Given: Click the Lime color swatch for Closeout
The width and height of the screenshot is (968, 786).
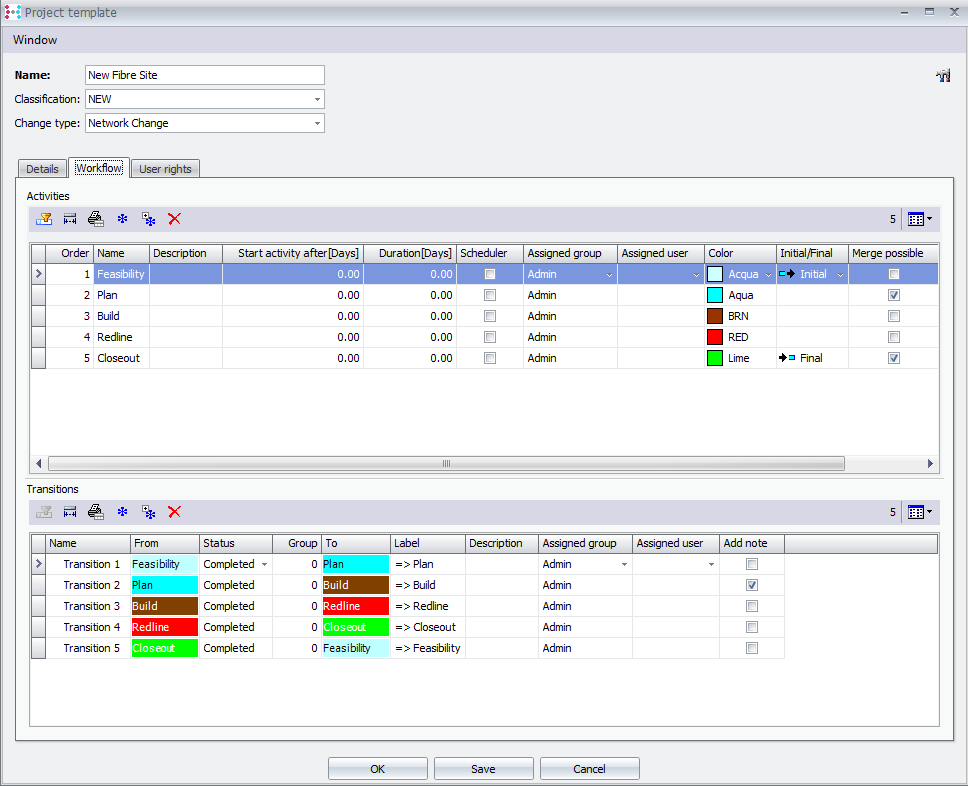Looking at the screenshot, I should [x=715, y=358].
